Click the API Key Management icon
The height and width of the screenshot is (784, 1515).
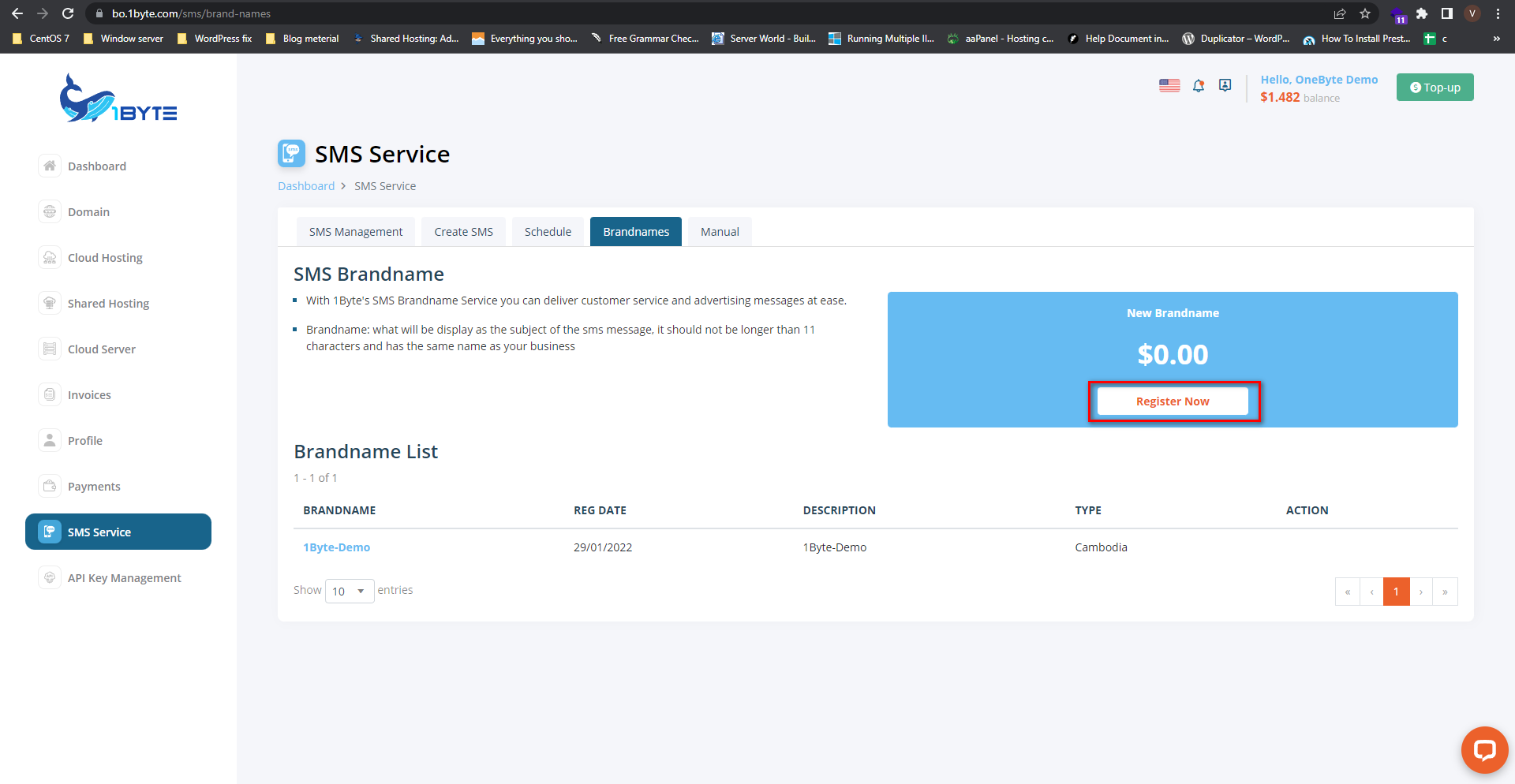click(50, 577)
